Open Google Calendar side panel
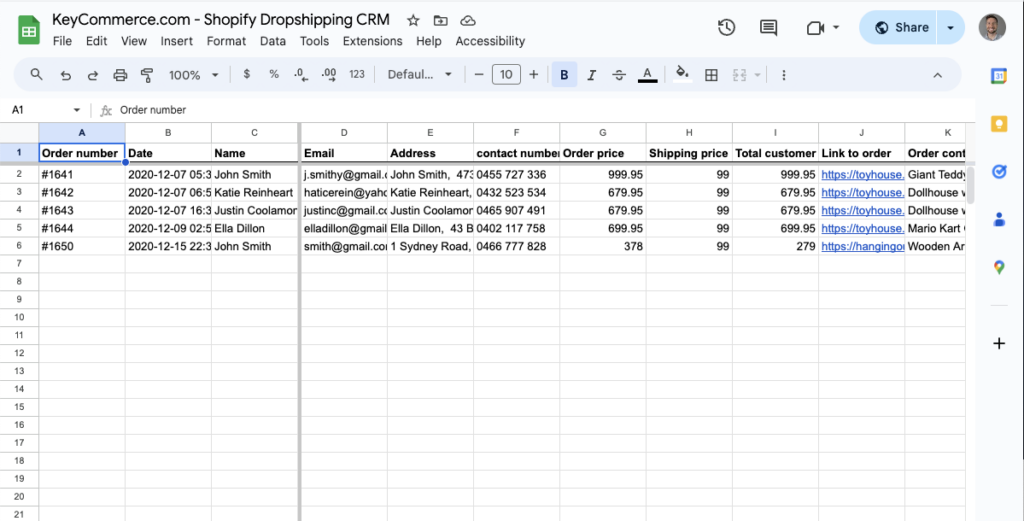1024x521 pixels. click(999, 76)
